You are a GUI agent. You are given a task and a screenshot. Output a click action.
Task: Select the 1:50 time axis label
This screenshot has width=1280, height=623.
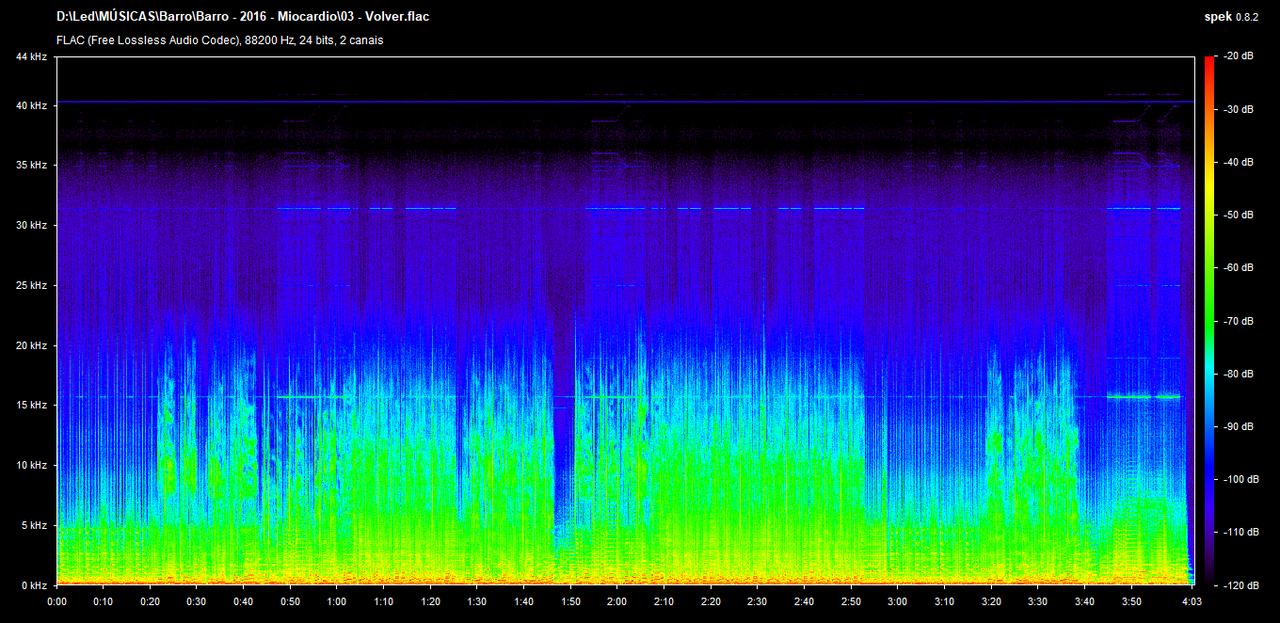click(570, 602)
